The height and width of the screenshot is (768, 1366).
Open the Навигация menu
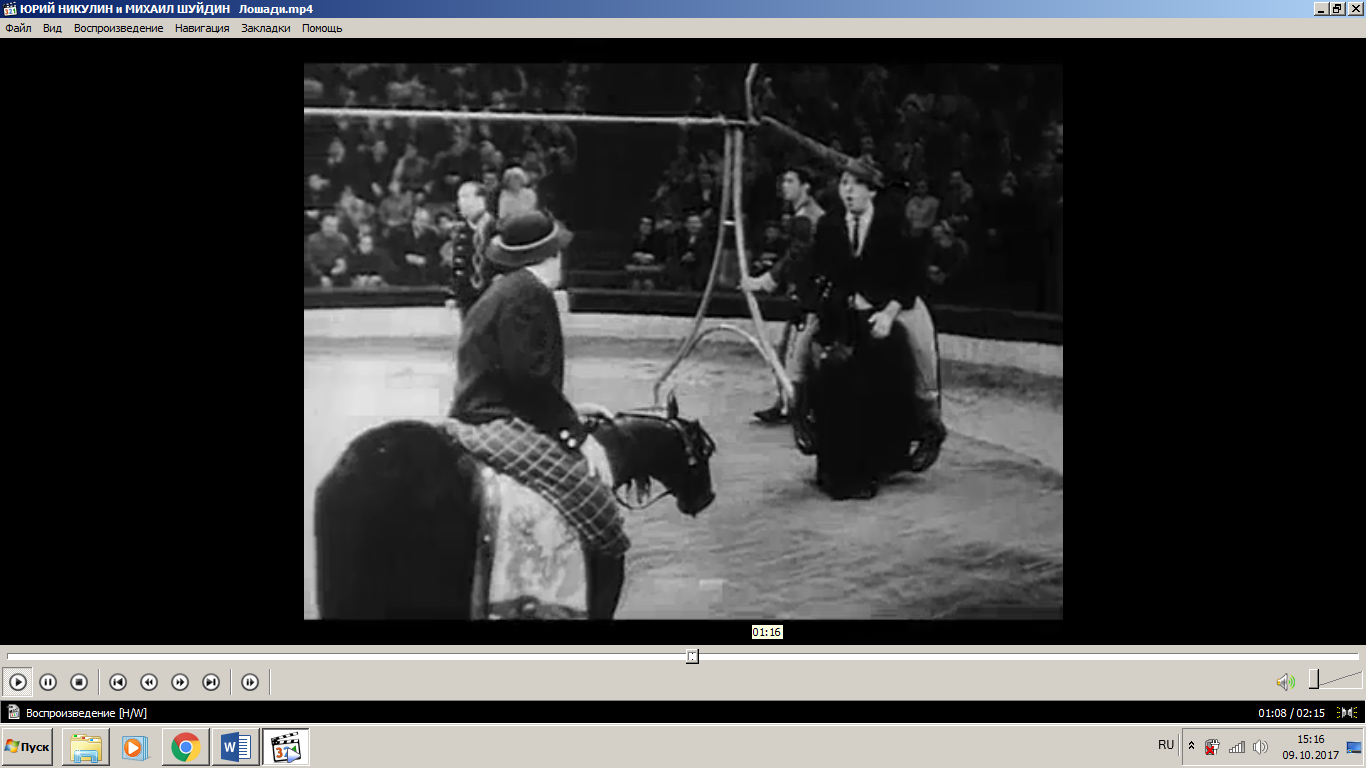[202, 28]
